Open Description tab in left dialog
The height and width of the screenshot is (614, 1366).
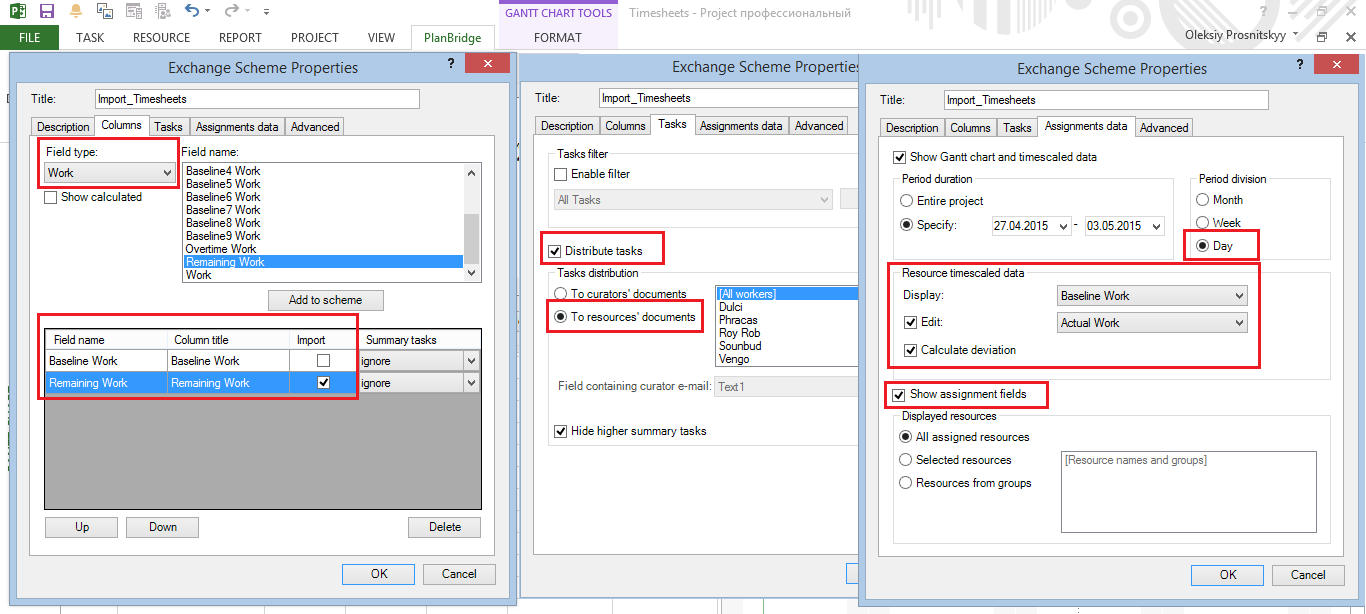[63, 127]
